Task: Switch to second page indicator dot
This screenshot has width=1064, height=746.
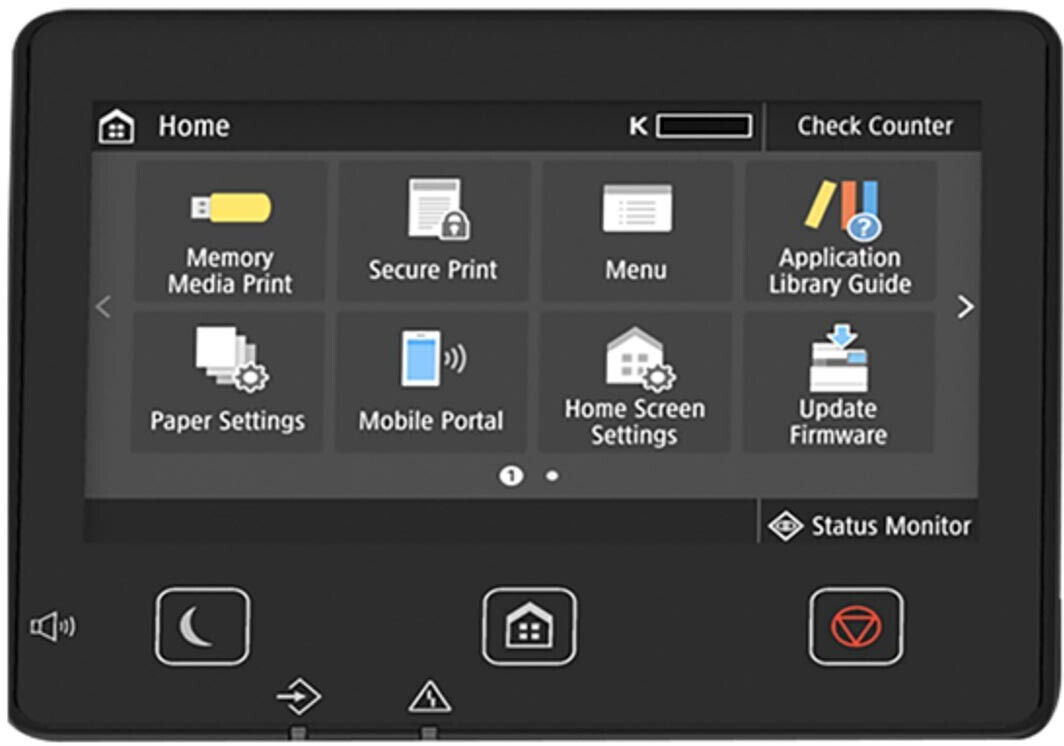Action: tap(552, 476)
